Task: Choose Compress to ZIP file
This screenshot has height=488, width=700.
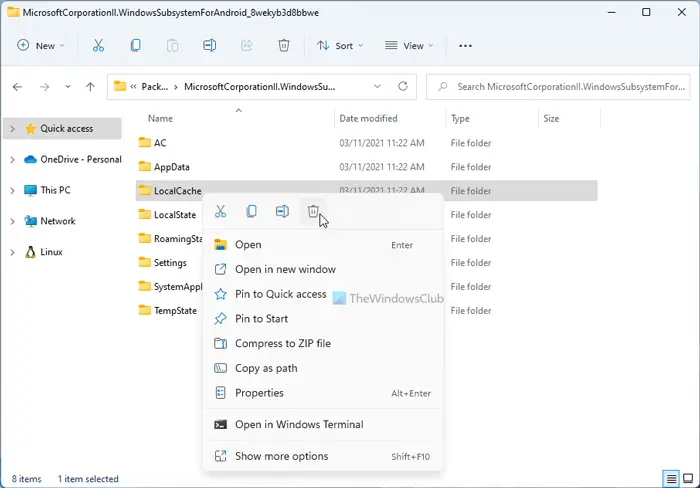Action: pos(322,343)
